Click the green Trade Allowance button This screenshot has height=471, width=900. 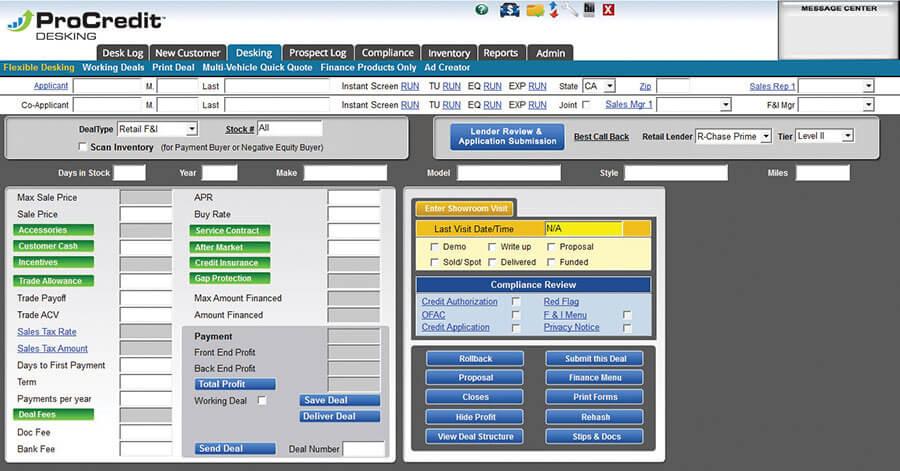53,281
